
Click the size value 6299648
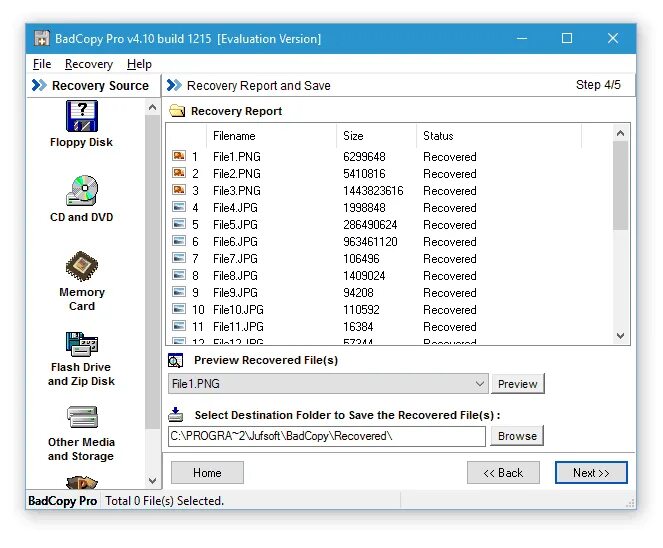point(364,157)
